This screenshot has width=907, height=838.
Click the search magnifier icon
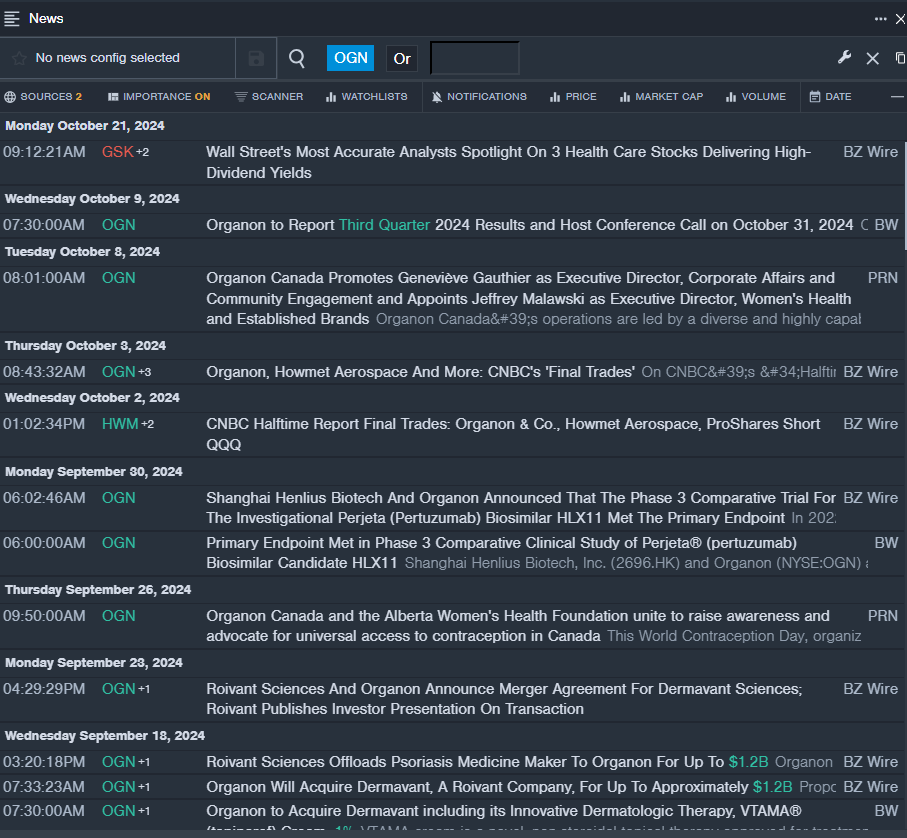tap(297, 58)
